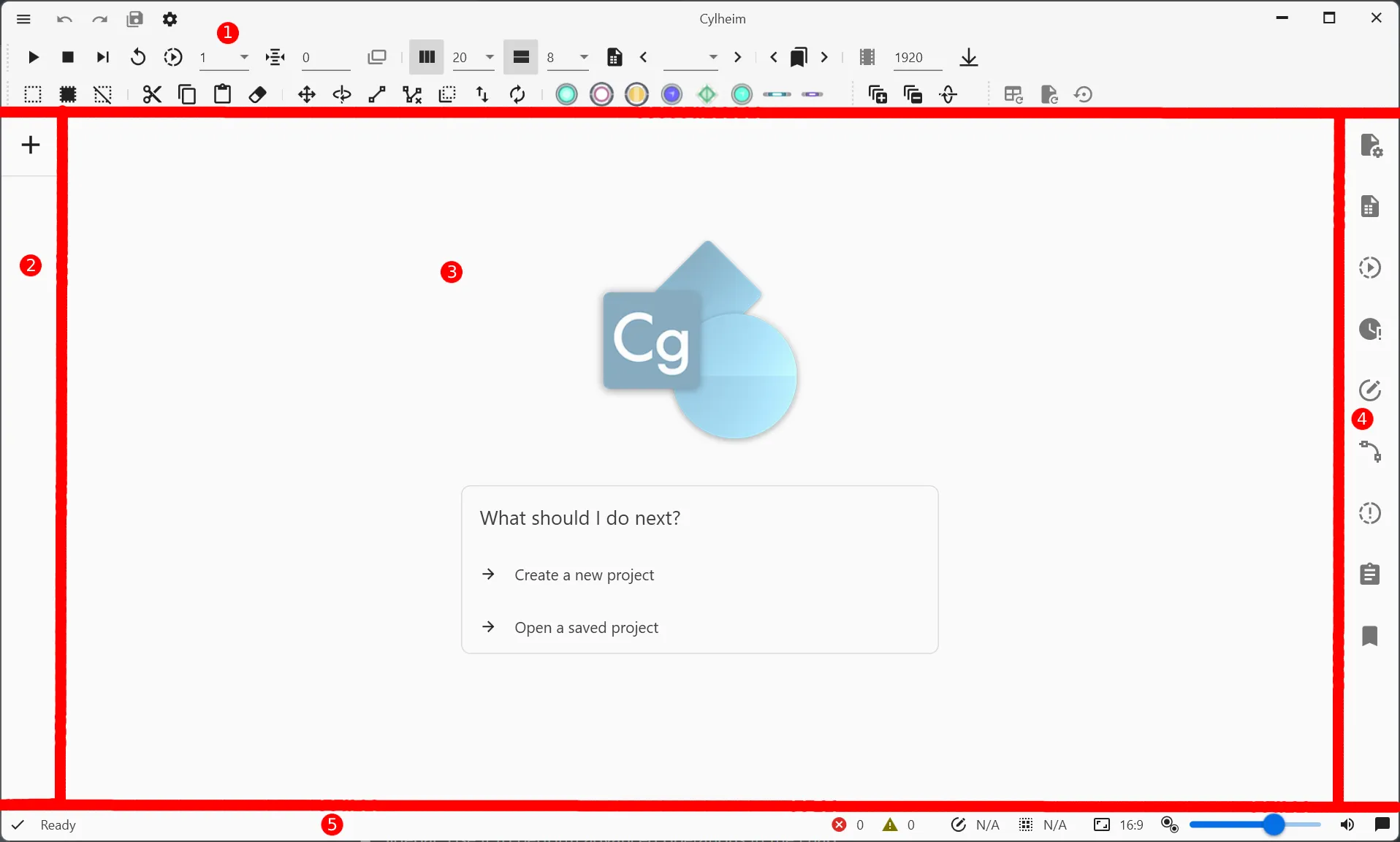This screenshot has height=842, width=1400.
Task: Select the green click-note tool
Action: (x=566, y=94)
